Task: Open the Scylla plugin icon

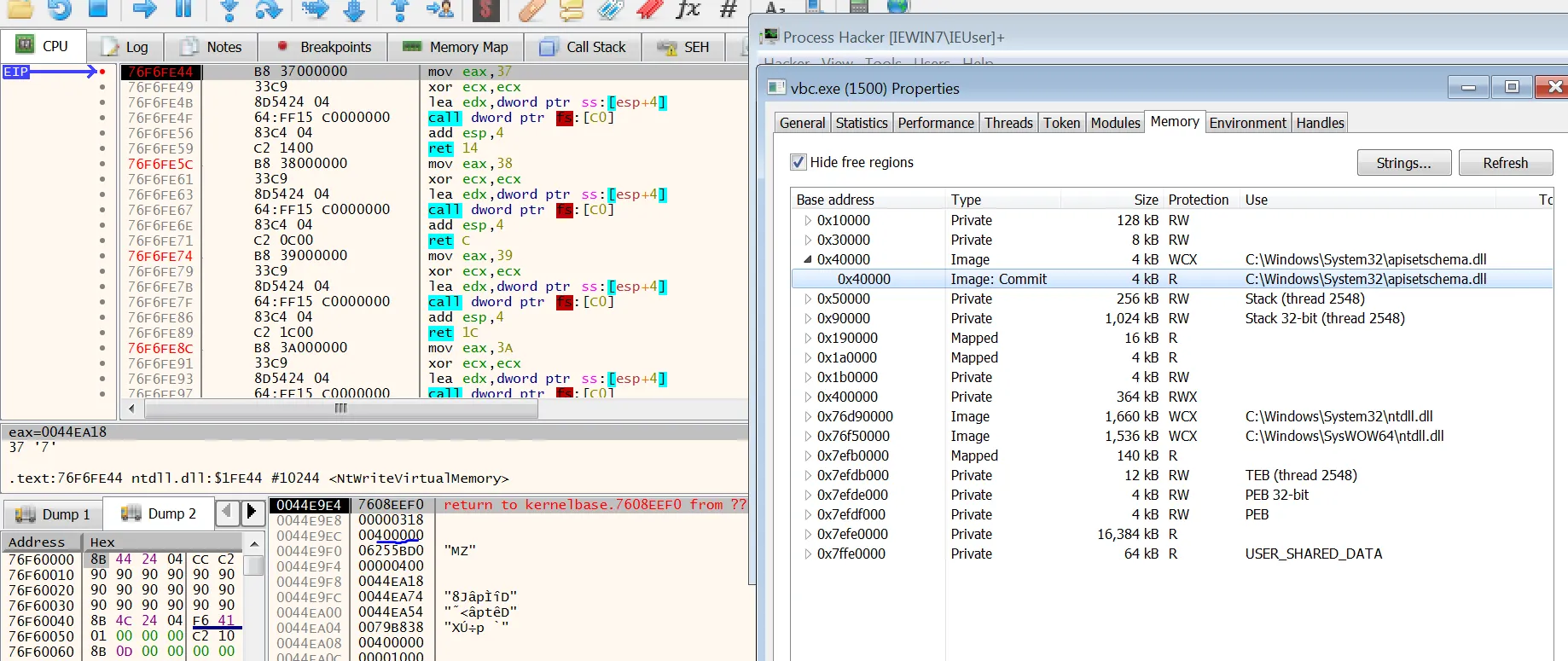Action: (x=485, y=9)
